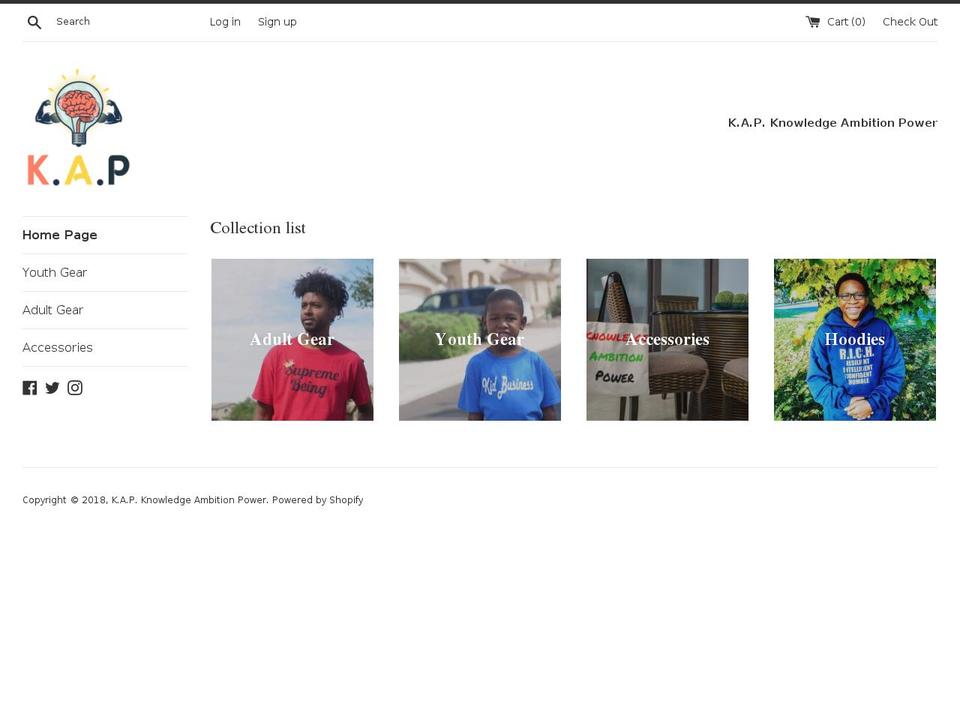The image size is (960, 720).
Task: Open the Twitter social link icon
Action: (x=52, y=388)
